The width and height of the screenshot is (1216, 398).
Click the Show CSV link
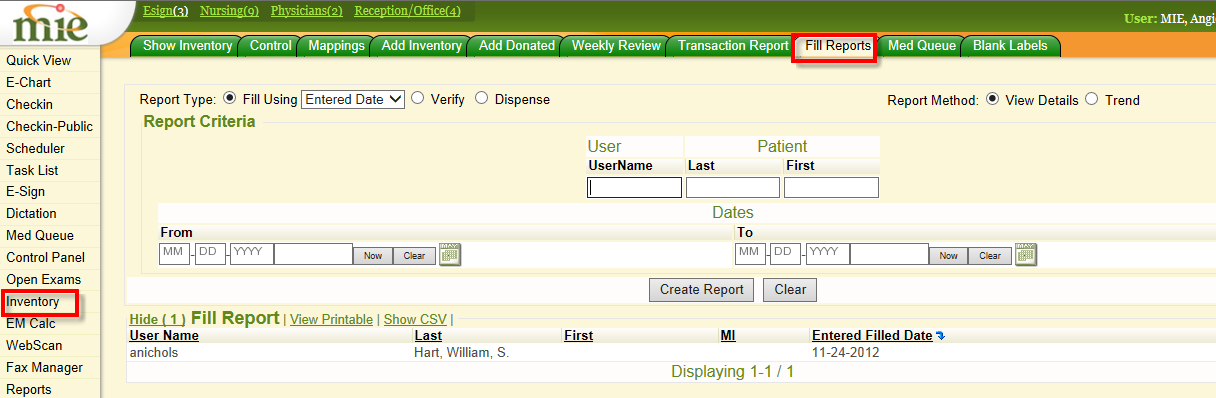click(414, 319)
